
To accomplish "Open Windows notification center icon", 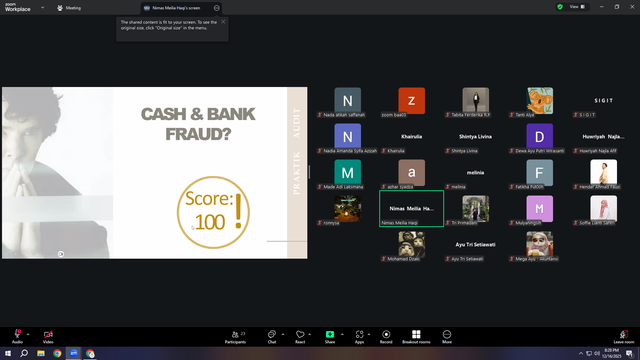I will (630, 353).
